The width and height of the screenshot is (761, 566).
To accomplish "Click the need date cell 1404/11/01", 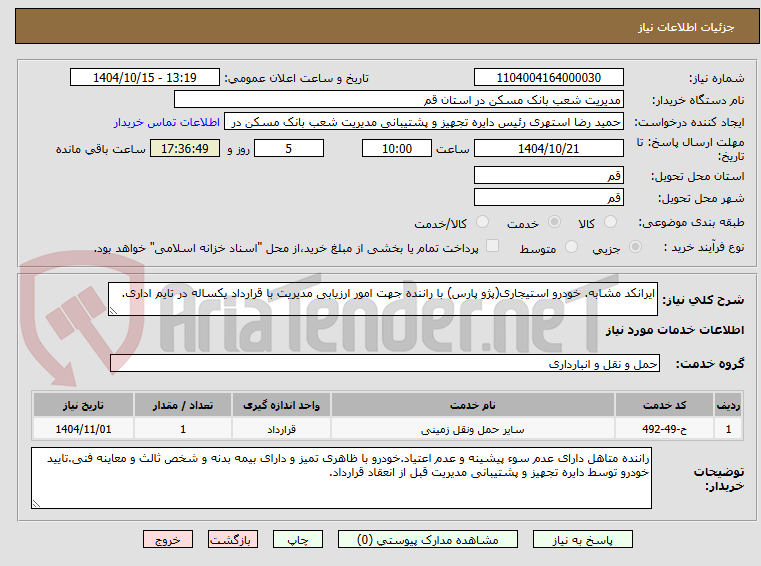I will click(83, 429).
